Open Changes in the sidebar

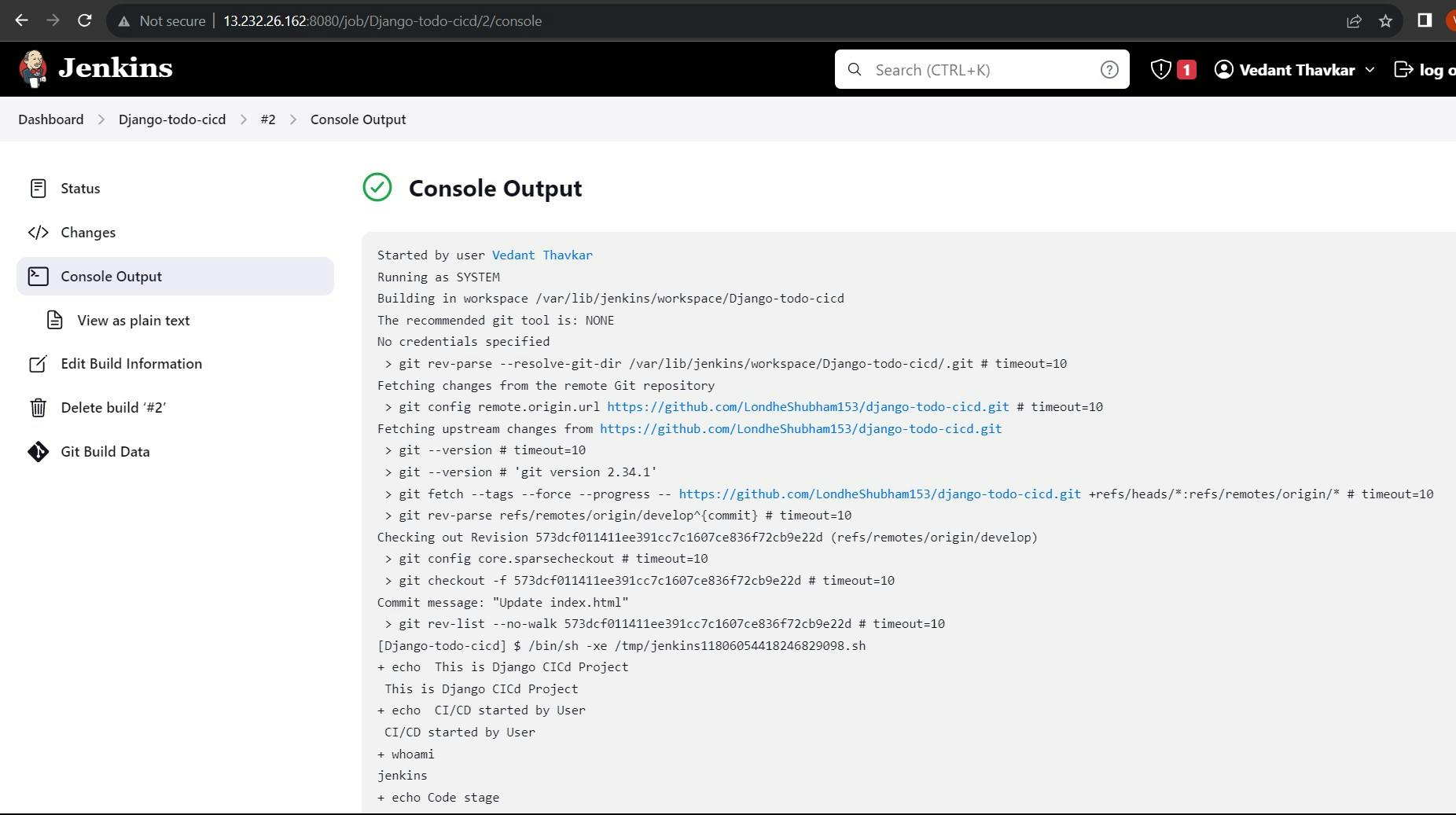(x=175, y=233)
